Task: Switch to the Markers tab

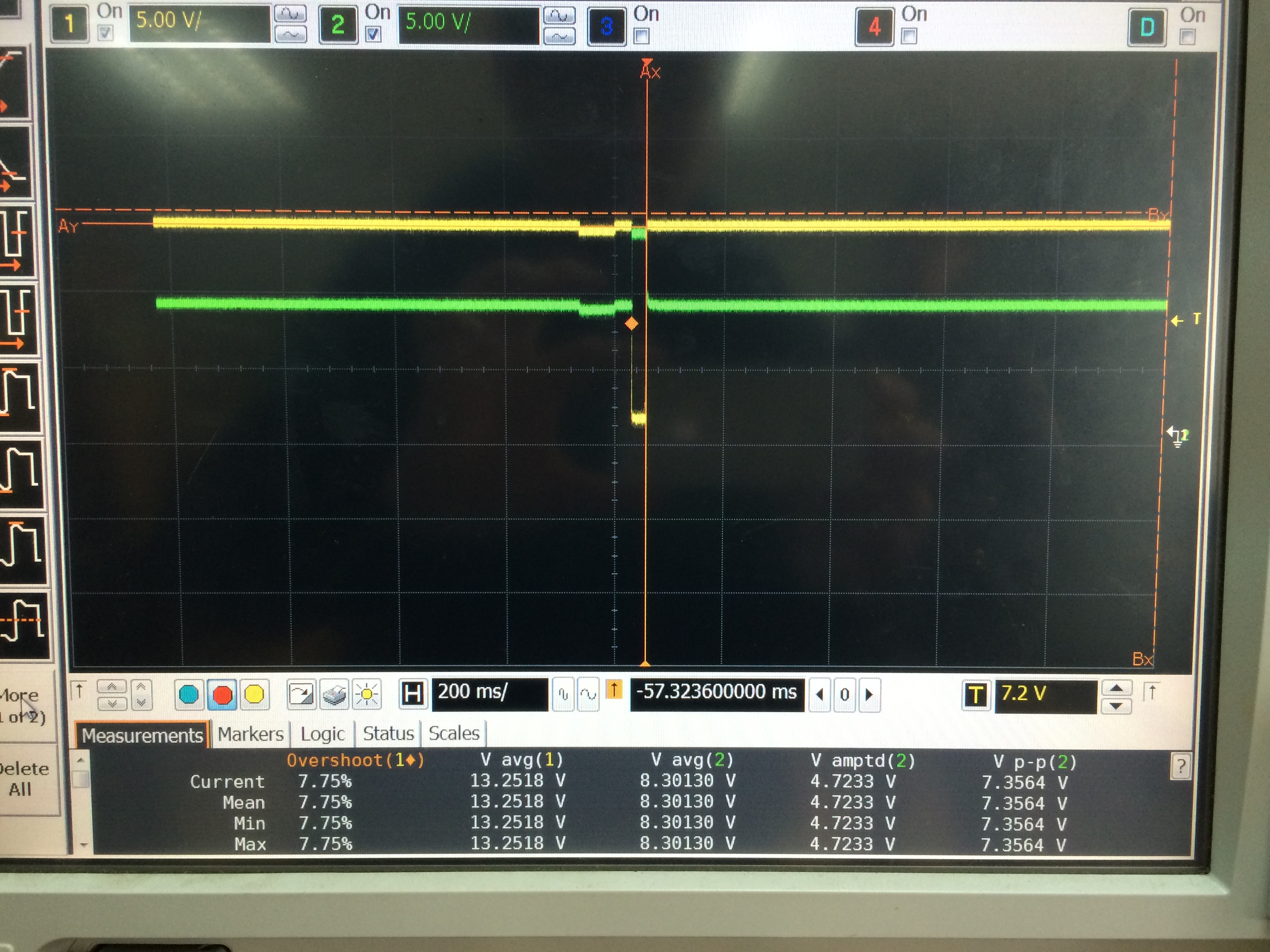Action: click(x=250, y=734)
